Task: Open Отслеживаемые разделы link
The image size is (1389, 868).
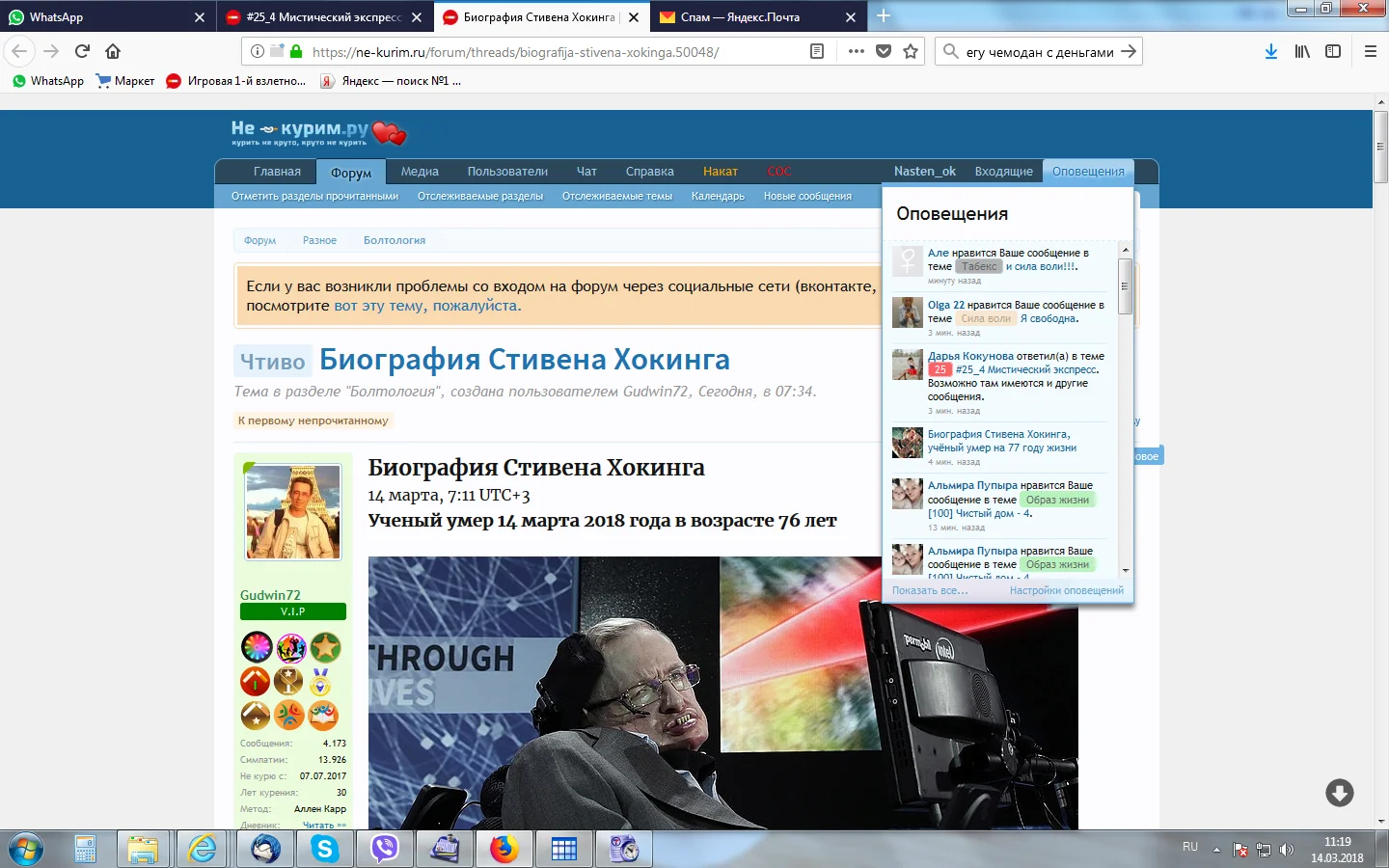Action: [x=480, y=196]
